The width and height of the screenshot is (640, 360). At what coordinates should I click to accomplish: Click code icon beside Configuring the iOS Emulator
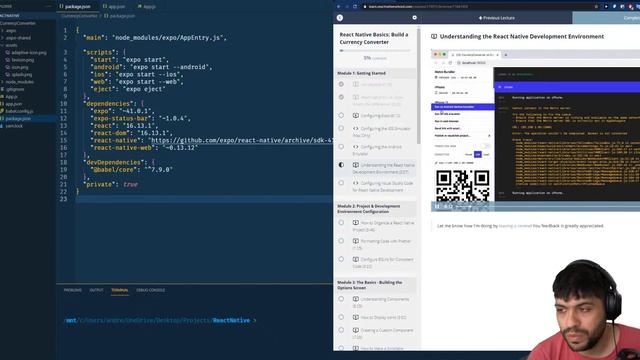[x=356, y=128]
